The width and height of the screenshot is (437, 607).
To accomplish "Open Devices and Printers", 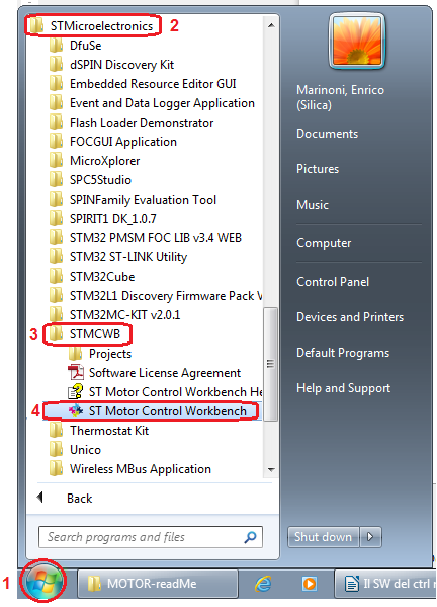I will coord(350,317).
